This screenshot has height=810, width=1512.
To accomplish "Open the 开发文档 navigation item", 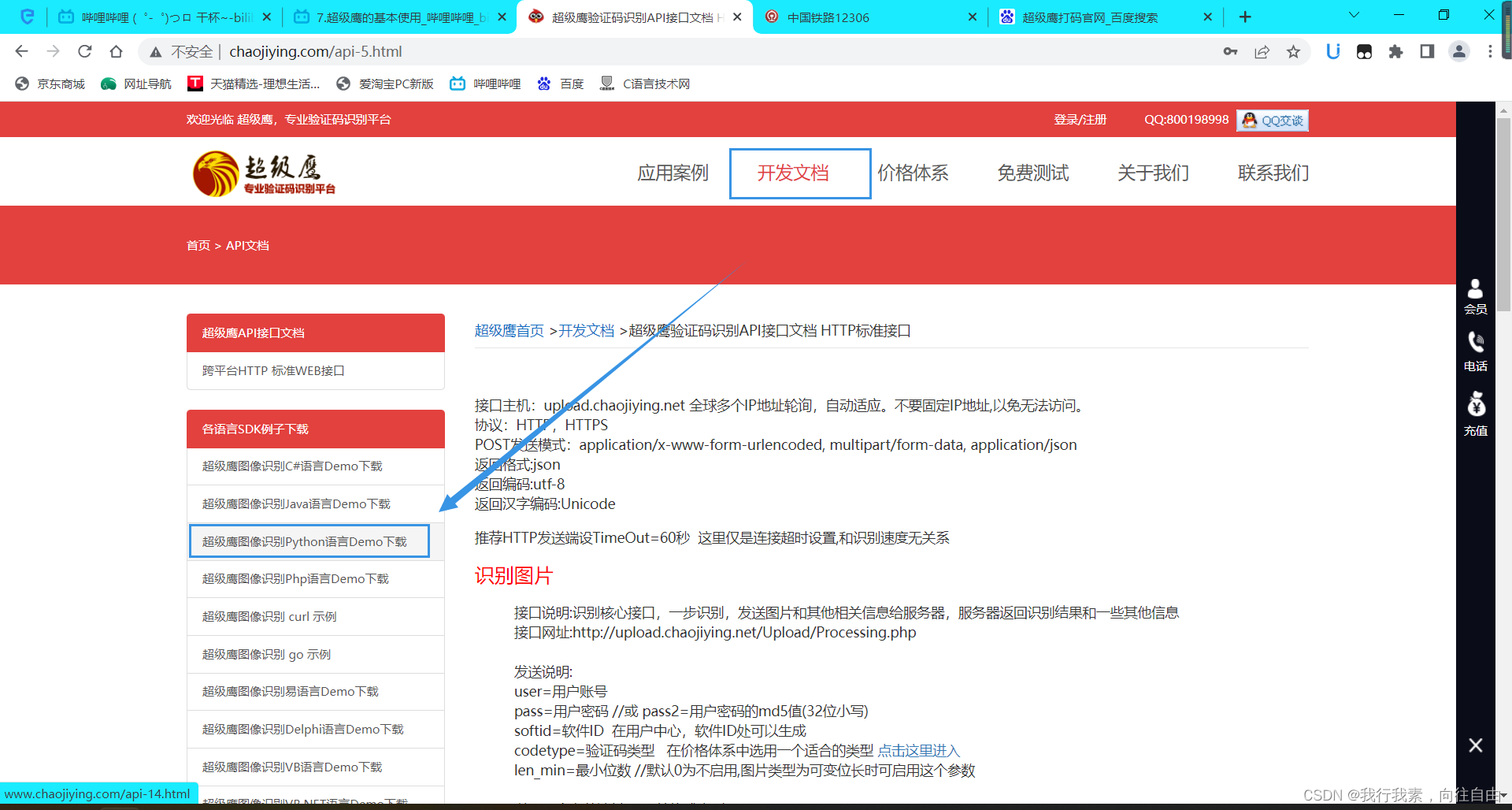I will click(793, 173).
